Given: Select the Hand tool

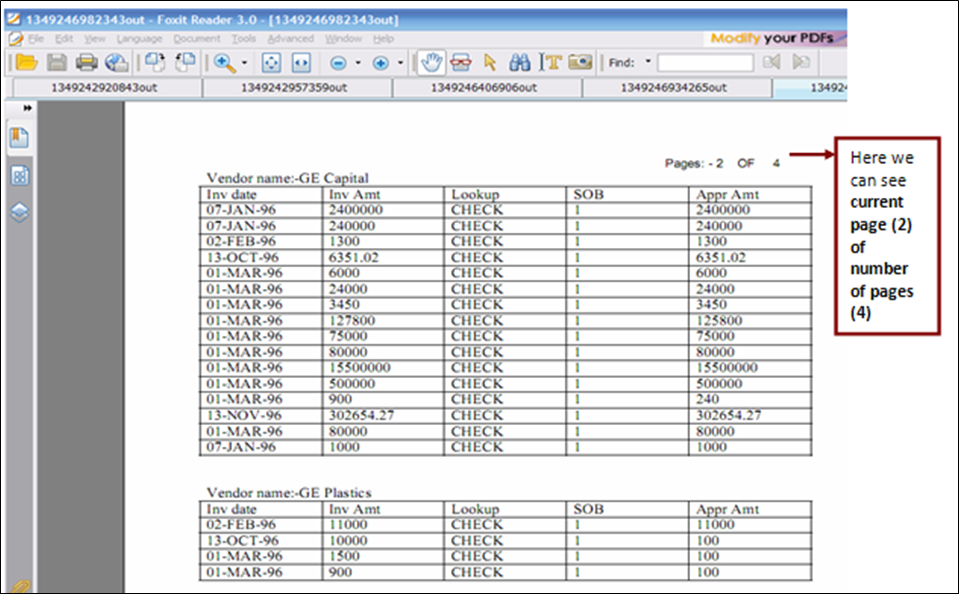Looking at the screenshot, I should [x=434, y=62].
